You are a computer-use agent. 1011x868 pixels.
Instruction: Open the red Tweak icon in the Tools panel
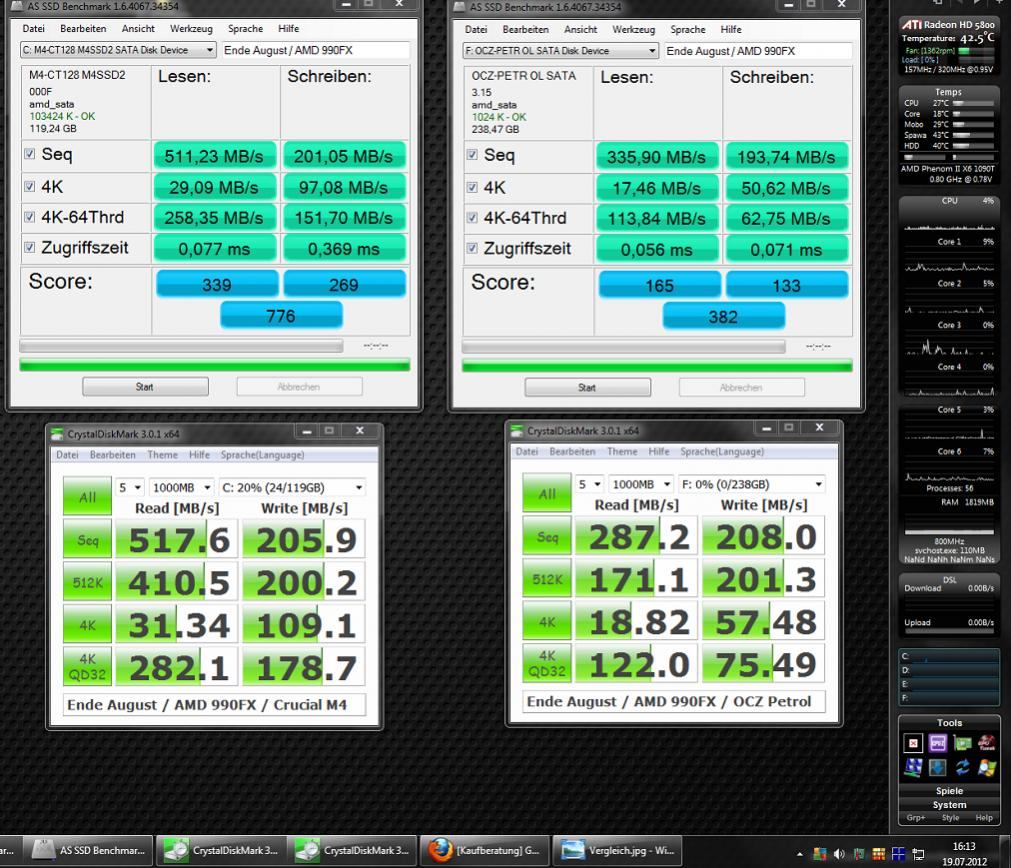(x=986, y=744)
